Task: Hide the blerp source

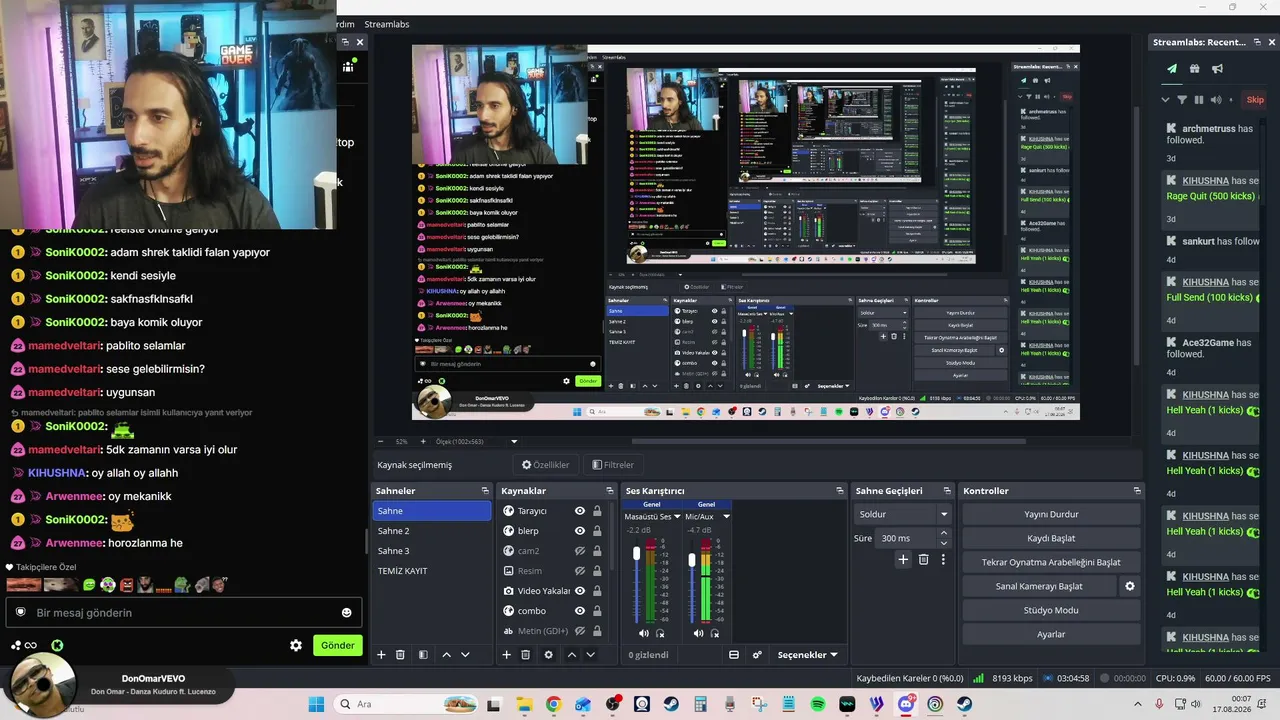Action: (x=579, y=531)
